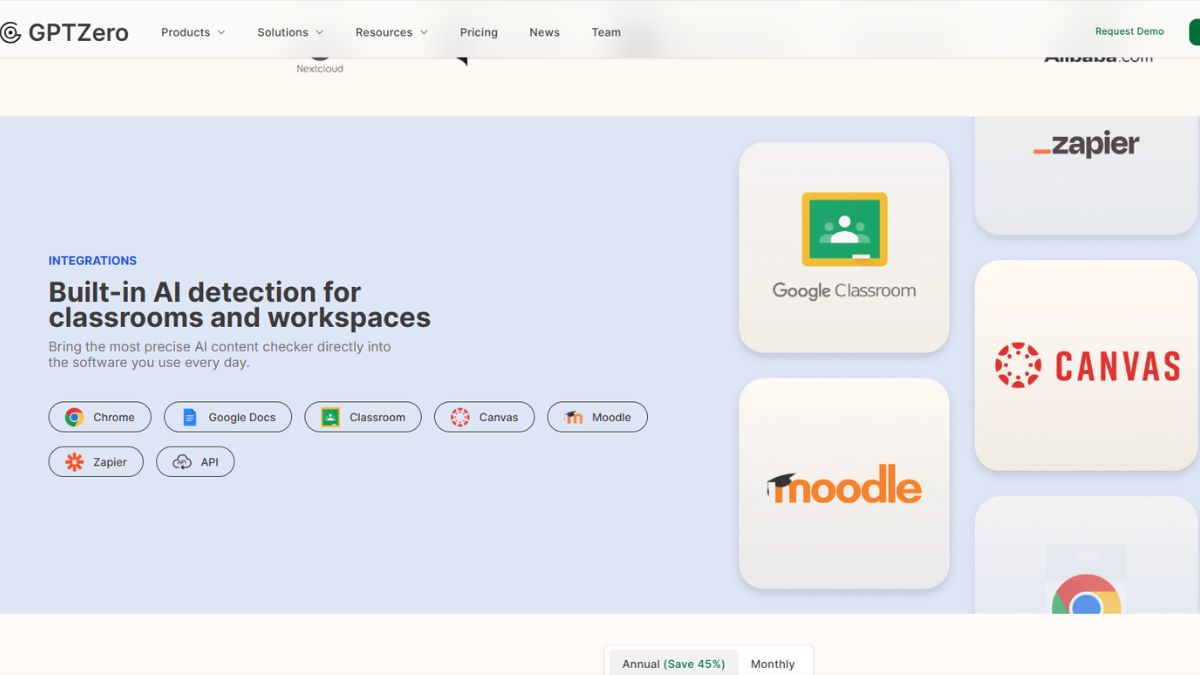Click the Canvas icon in Canvas pill

pyautogui.click(x=460, y=417)
